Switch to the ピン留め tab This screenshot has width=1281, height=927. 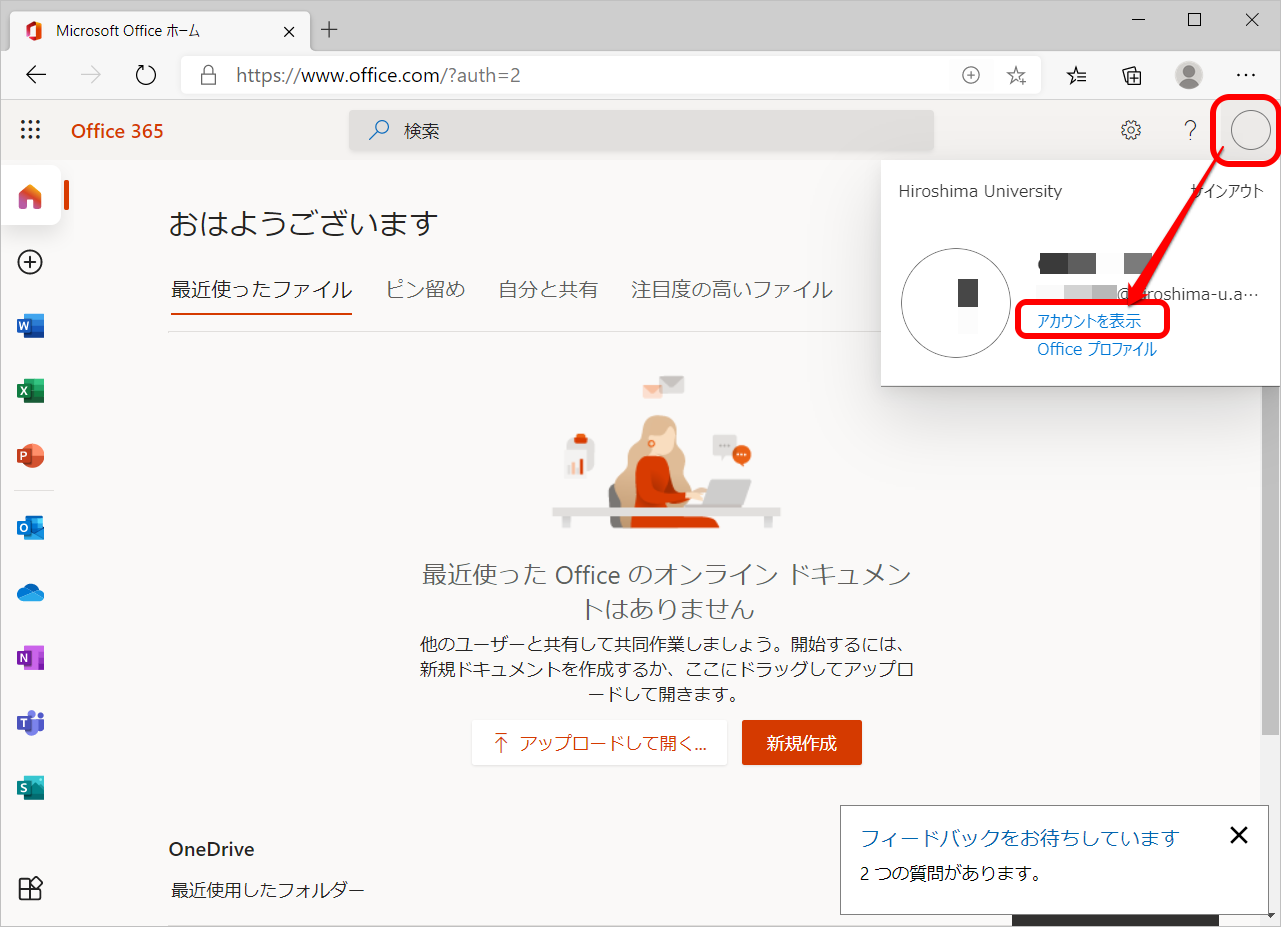[x=425, y=290]
